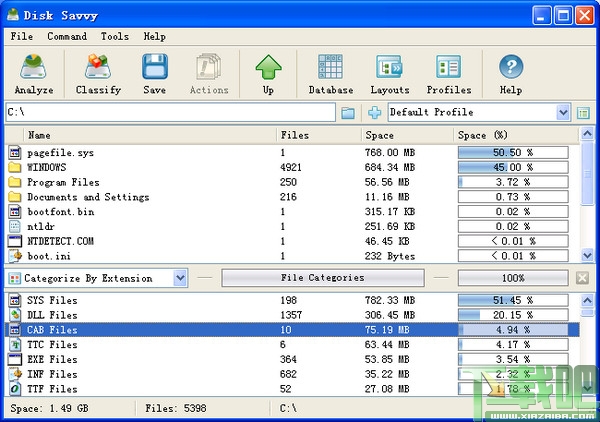Open the Command menu
Viewport: 600px width, 422px height.
point(67,36)
